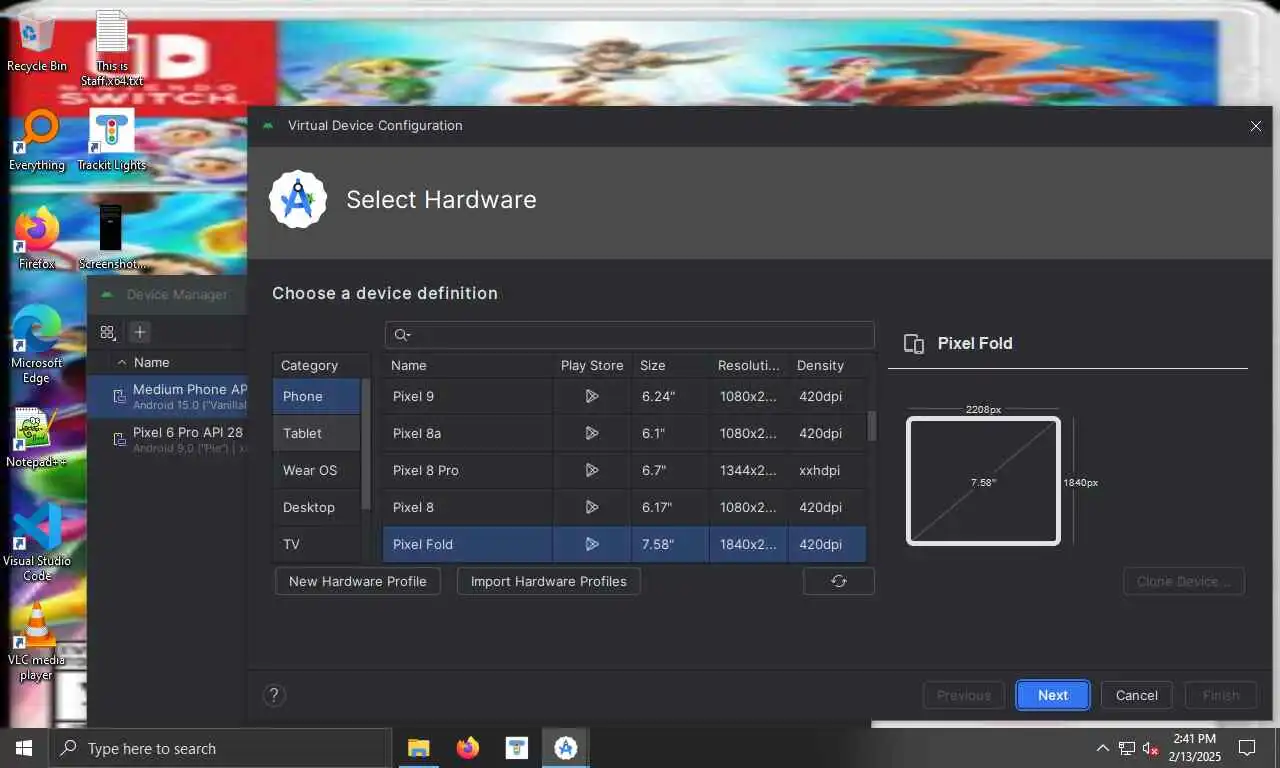Click the Play Store icon for Pixel 8a
Image resolution: width=1280 pixels, height=768 pixels.
pos(592,433)
